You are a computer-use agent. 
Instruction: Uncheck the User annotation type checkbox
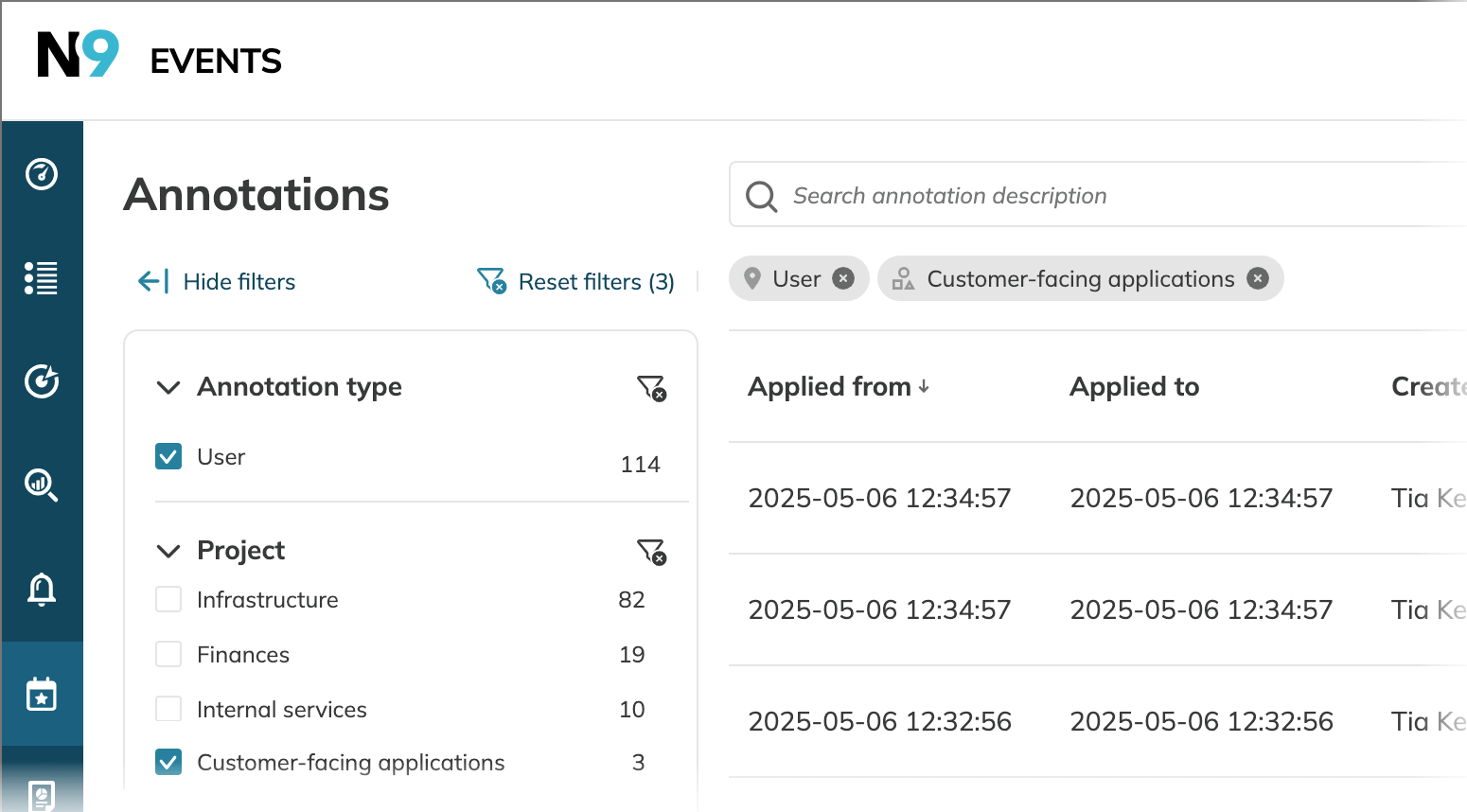[168, 456]
